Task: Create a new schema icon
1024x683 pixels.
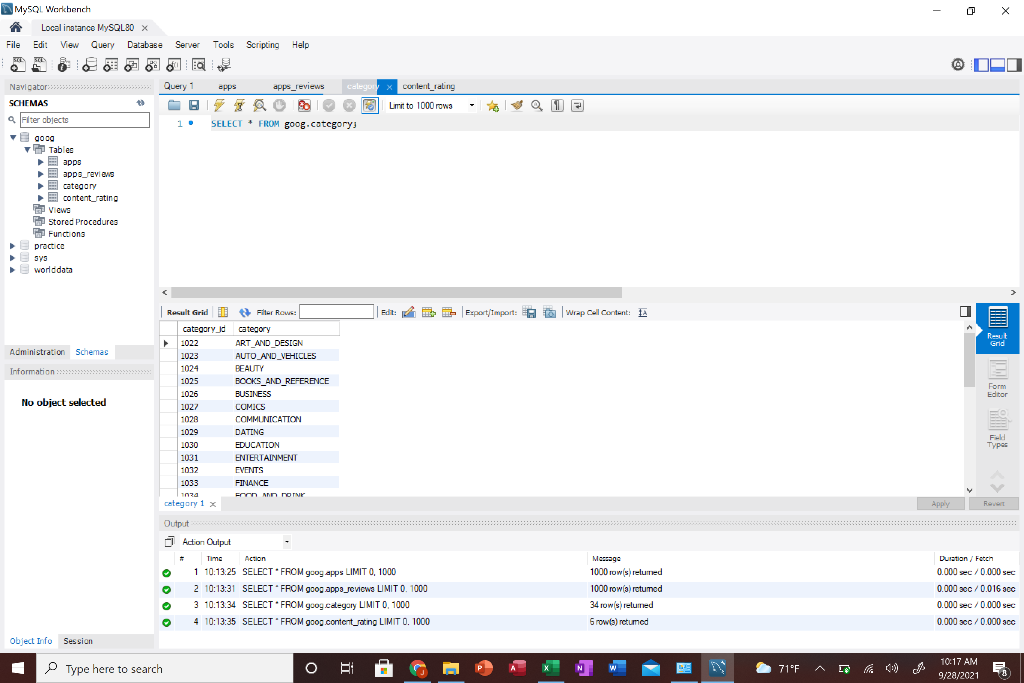Action: pyautogui.click(x=89, y=65)
